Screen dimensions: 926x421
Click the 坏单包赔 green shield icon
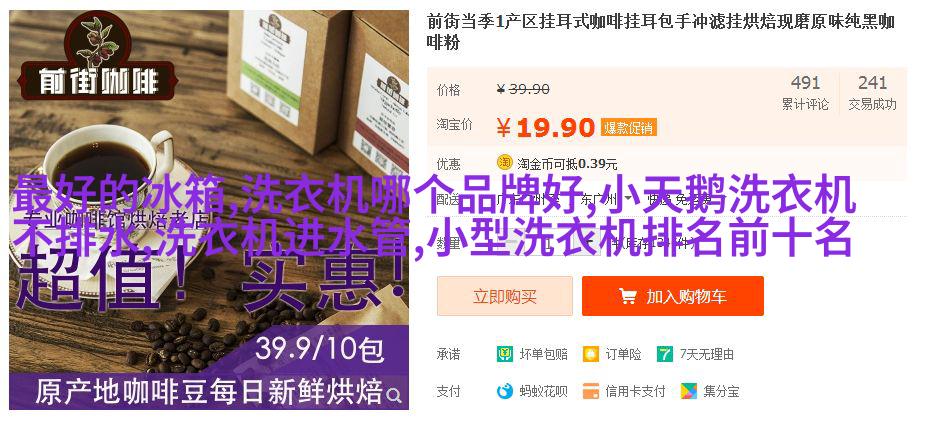(x=505, y=354)
